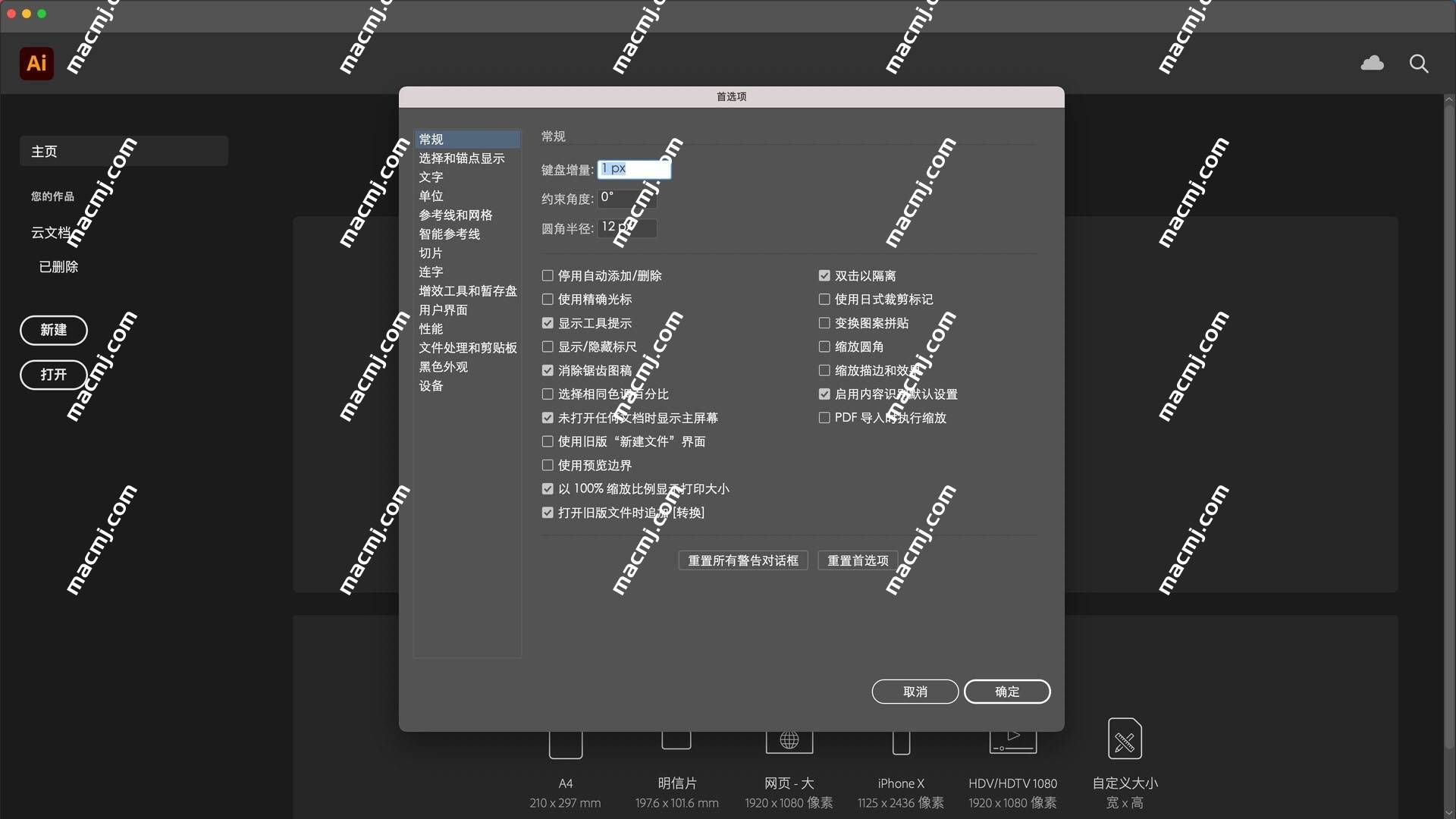Viewport: 1456px width, 819px height.
Task: Toggle 显示/隐藏标尺 checkbox
Action: pyautogui.click(x=548, y=347)
